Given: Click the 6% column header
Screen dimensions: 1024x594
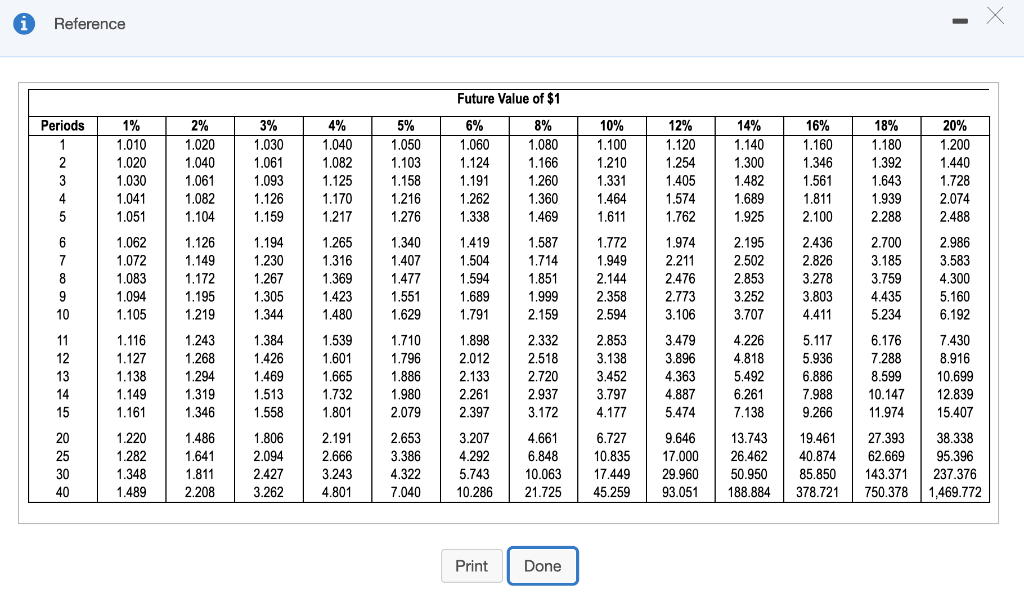Looking at the screenshot, I should click(x=474, y=125).
